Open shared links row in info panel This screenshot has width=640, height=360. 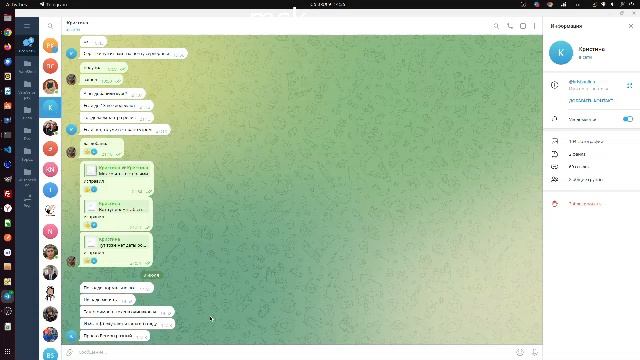click(591, 167)
